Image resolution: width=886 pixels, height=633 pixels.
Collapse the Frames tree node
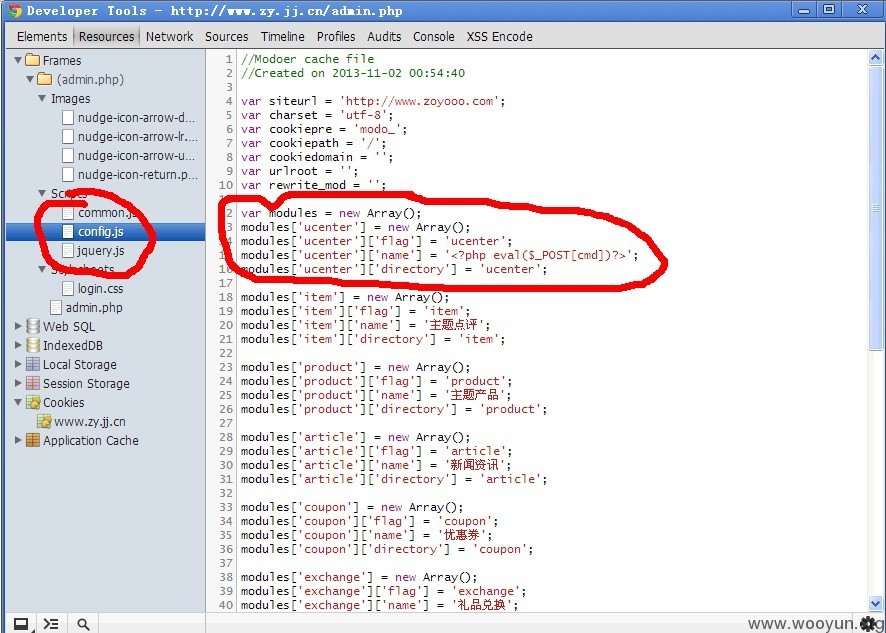pyautogui.click(x=18, y=60)
